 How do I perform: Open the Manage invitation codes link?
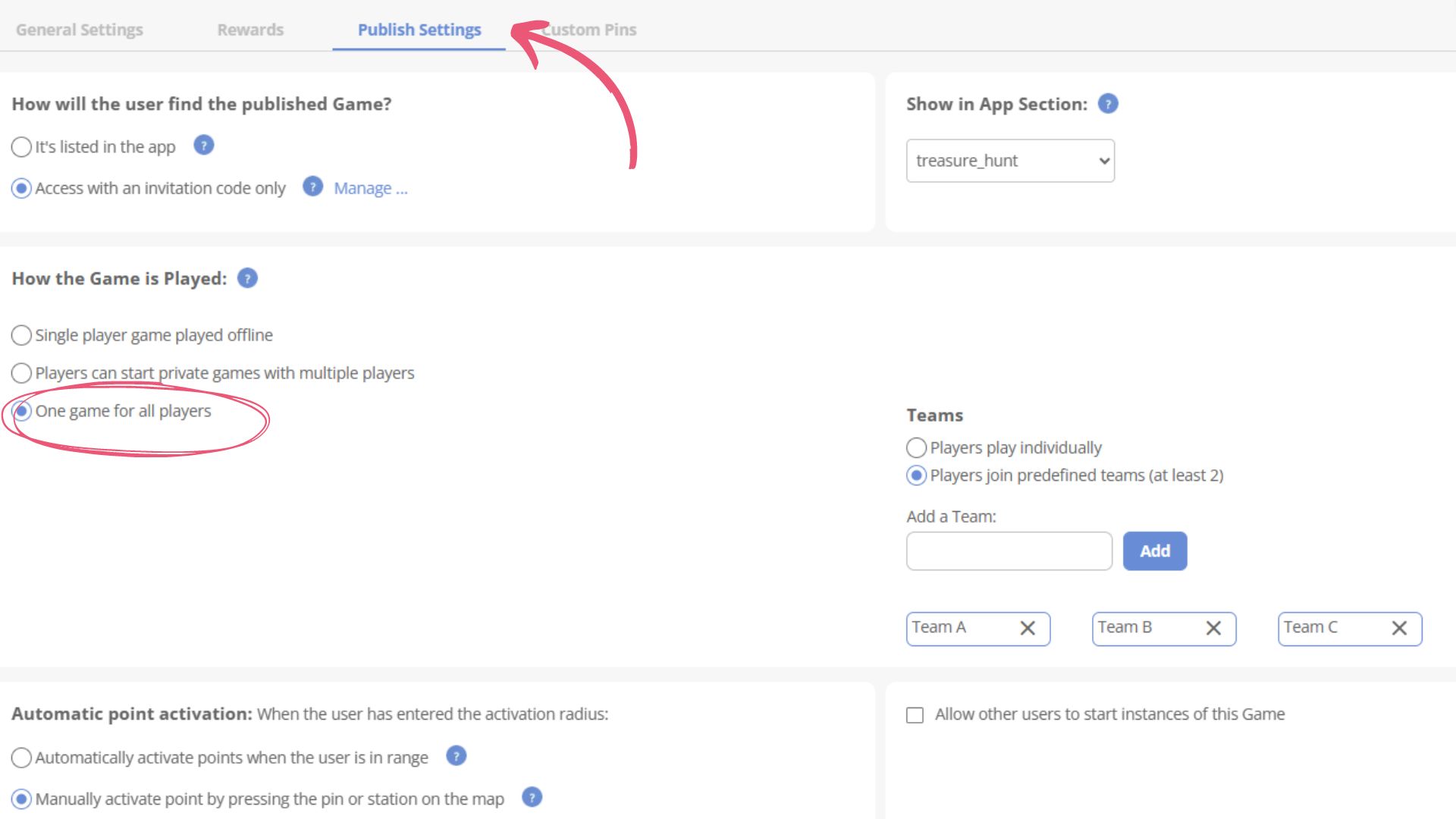371,188
